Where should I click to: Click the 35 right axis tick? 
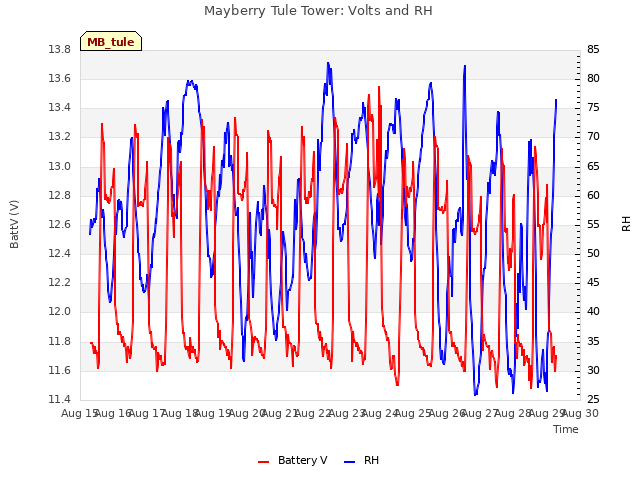593,342
